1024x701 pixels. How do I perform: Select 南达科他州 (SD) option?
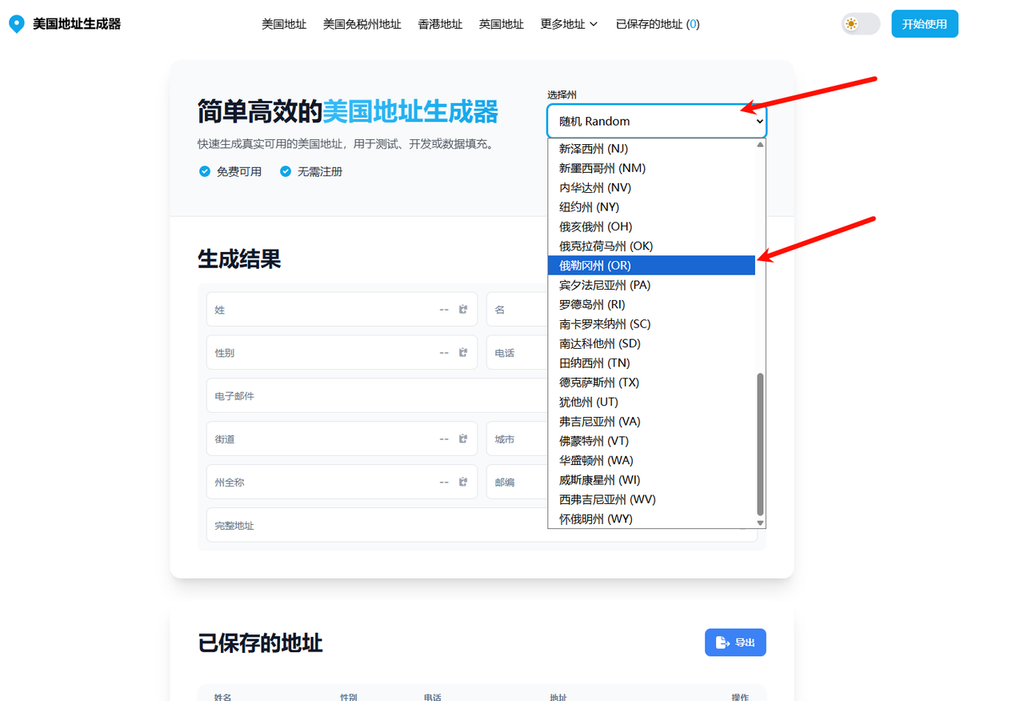[651, 344]
